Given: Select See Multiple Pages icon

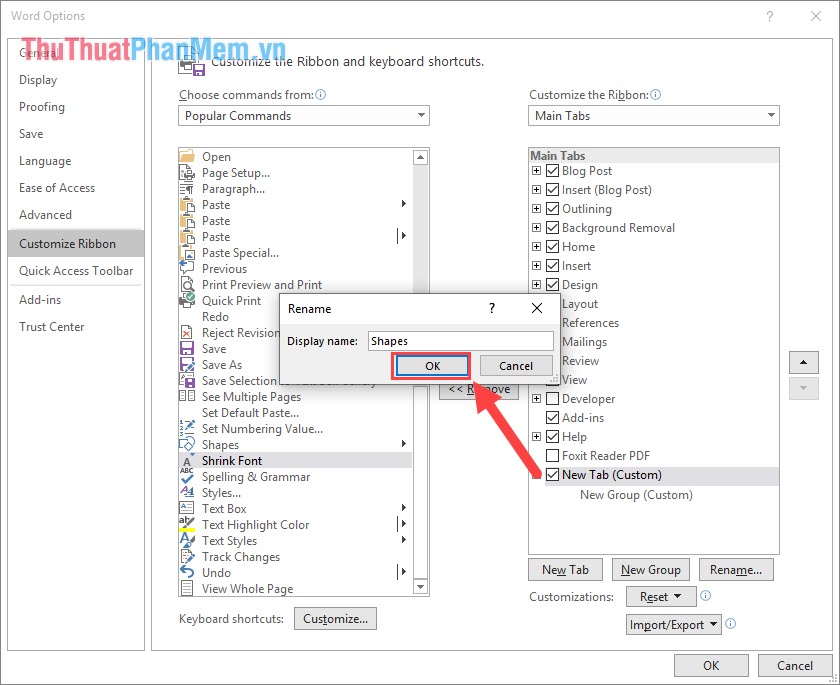Looking at the screenshot, I should [187, 397].
